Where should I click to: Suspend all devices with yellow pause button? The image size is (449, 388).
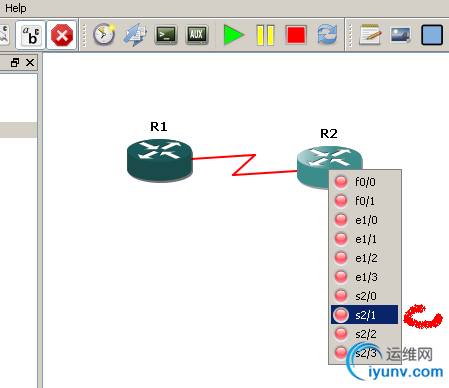[265, 35]
